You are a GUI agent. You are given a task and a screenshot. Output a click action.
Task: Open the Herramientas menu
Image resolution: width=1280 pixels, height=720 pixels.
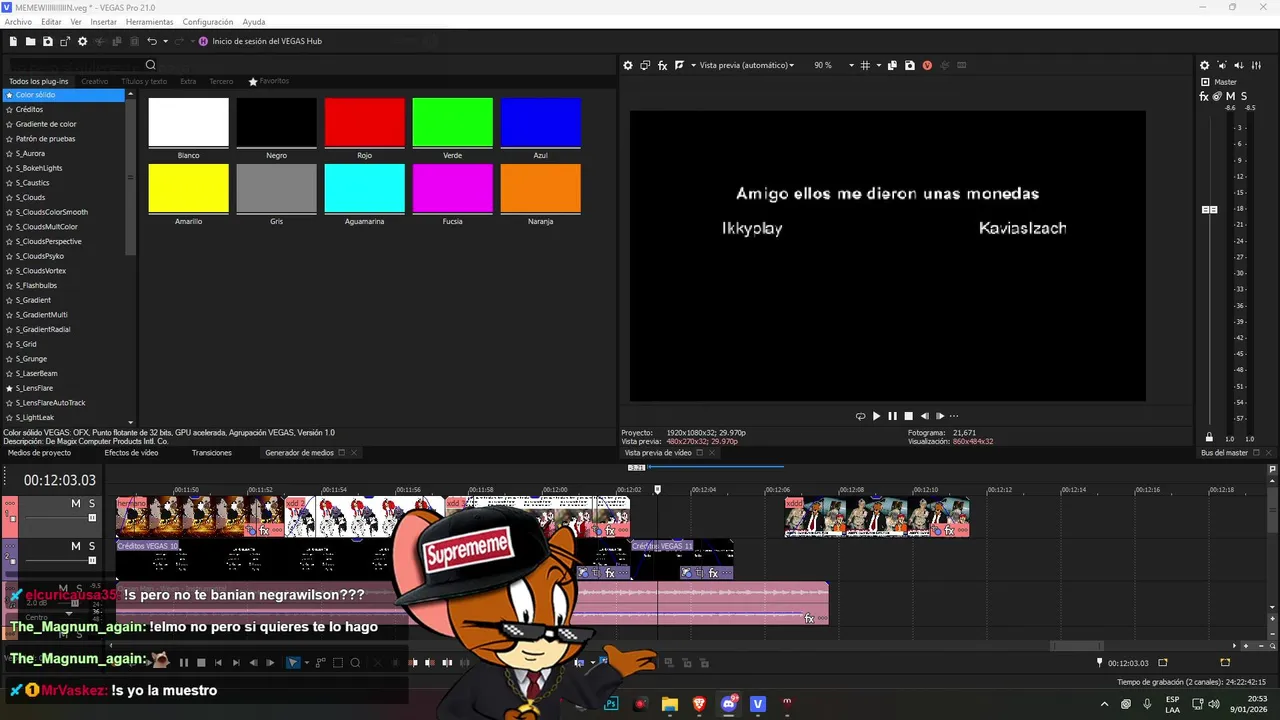tap(149, 21)
